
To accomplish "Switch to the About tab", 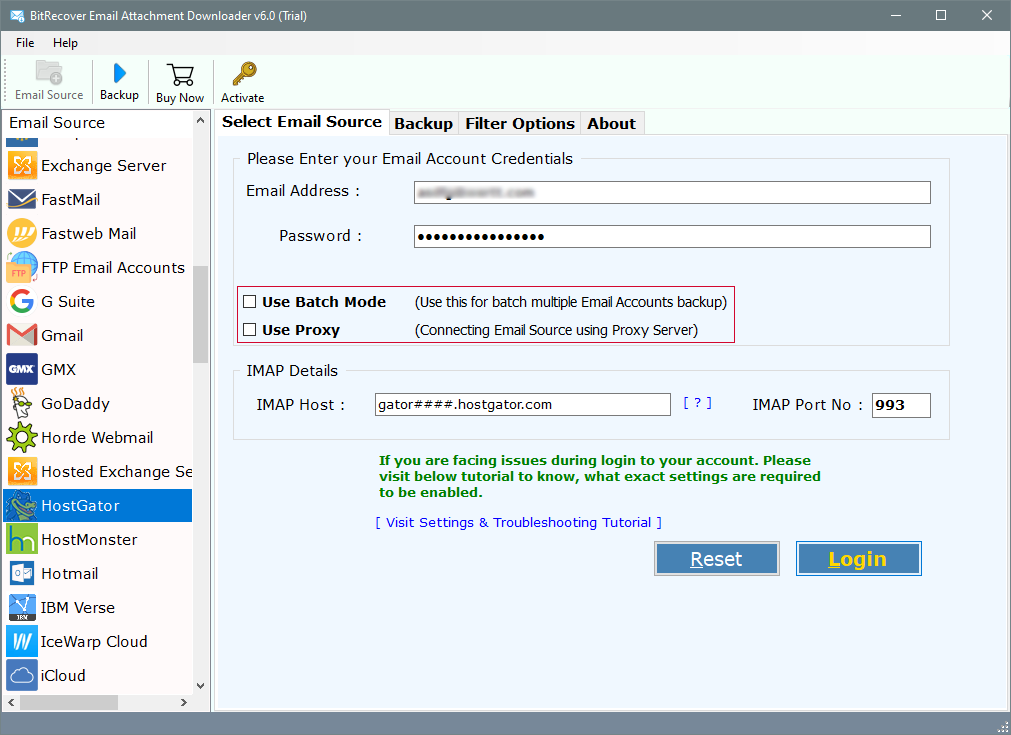I will point(611,123).
